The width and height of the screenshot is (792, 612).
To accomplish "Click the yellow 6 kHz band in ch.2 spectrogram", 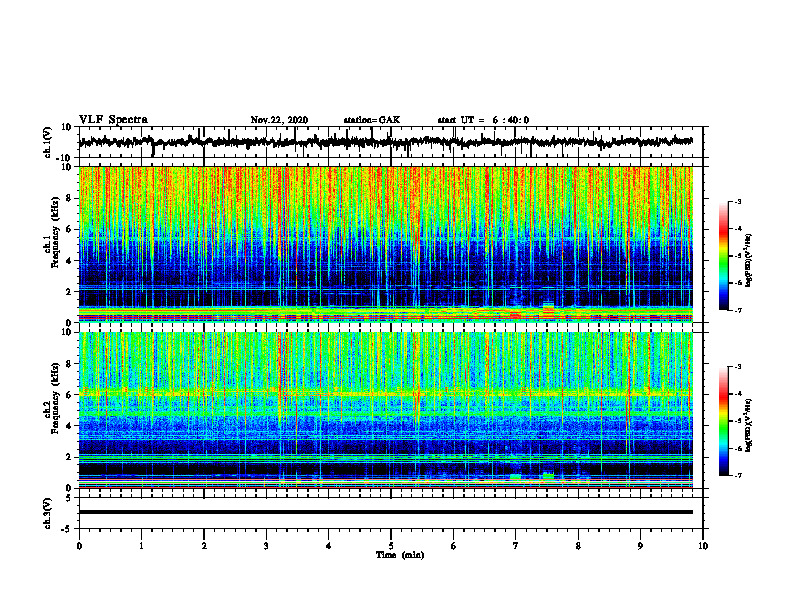I will tap(385, 393).
